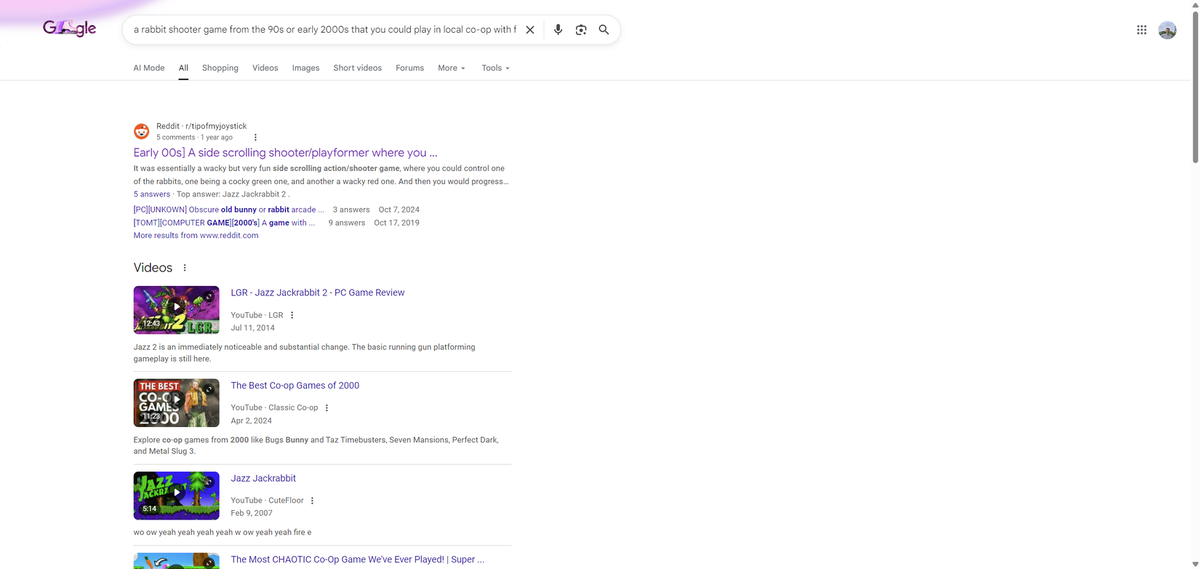1200x569 pixels.
Task: Click 'Apr 2, 2024' date text
Action: click(x=251, y=421)
